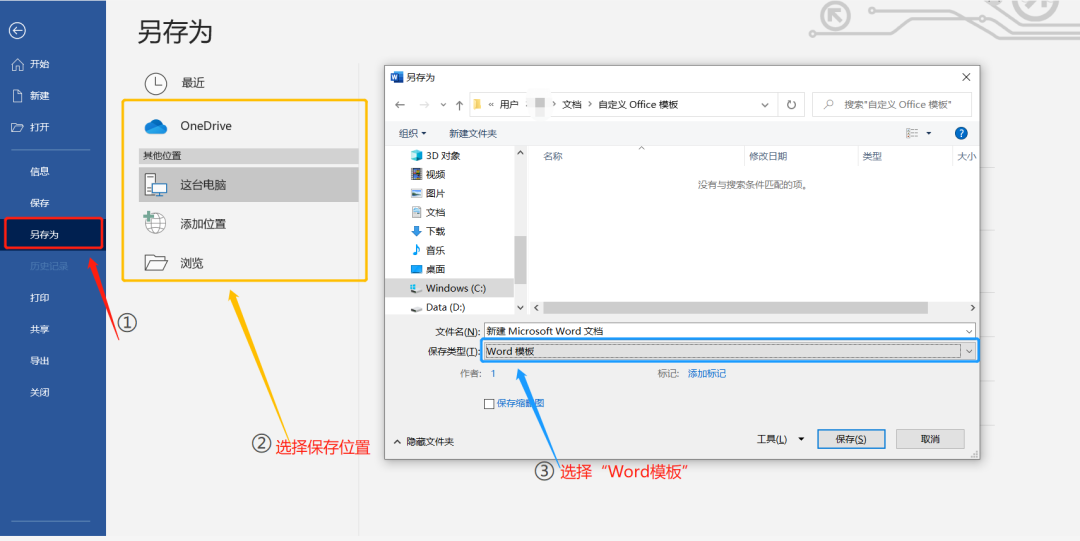The image size is (1080, 541).
Task: Click 用户 in the address path
Action: click(509, 105)
